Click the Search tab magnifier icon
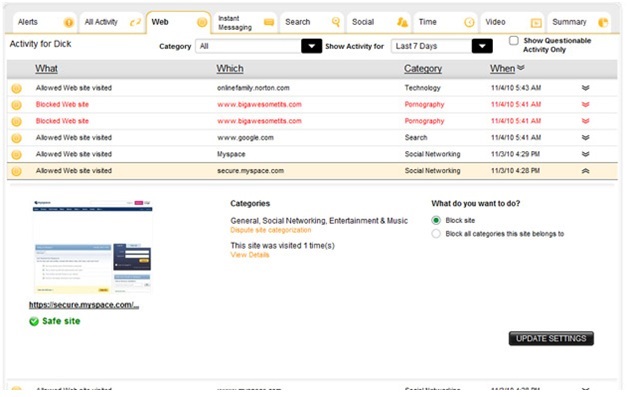 [x=336, y=22]
